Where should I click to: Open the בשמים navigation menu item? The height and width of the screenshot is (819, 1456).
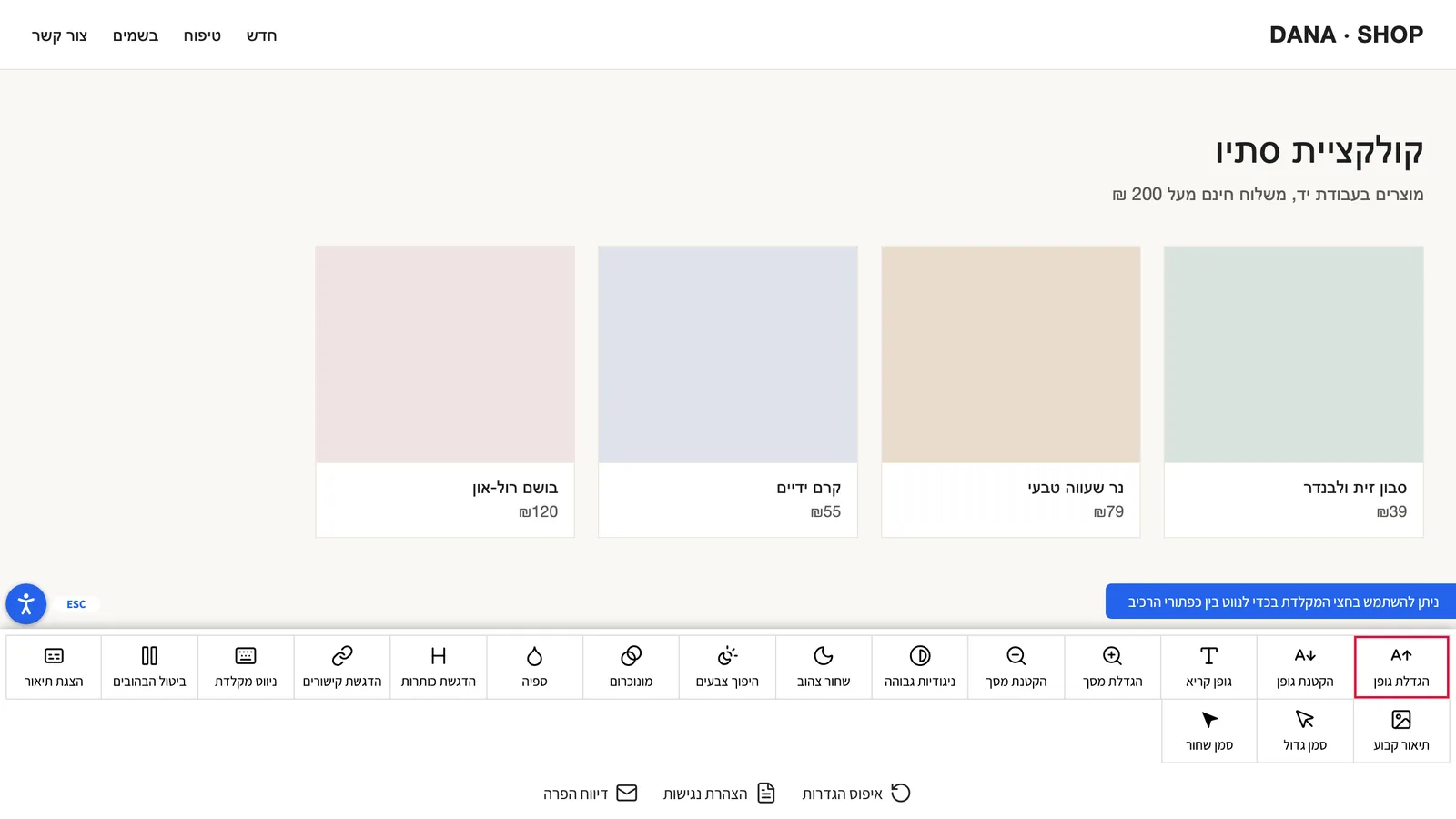click(x=136, y=35)
